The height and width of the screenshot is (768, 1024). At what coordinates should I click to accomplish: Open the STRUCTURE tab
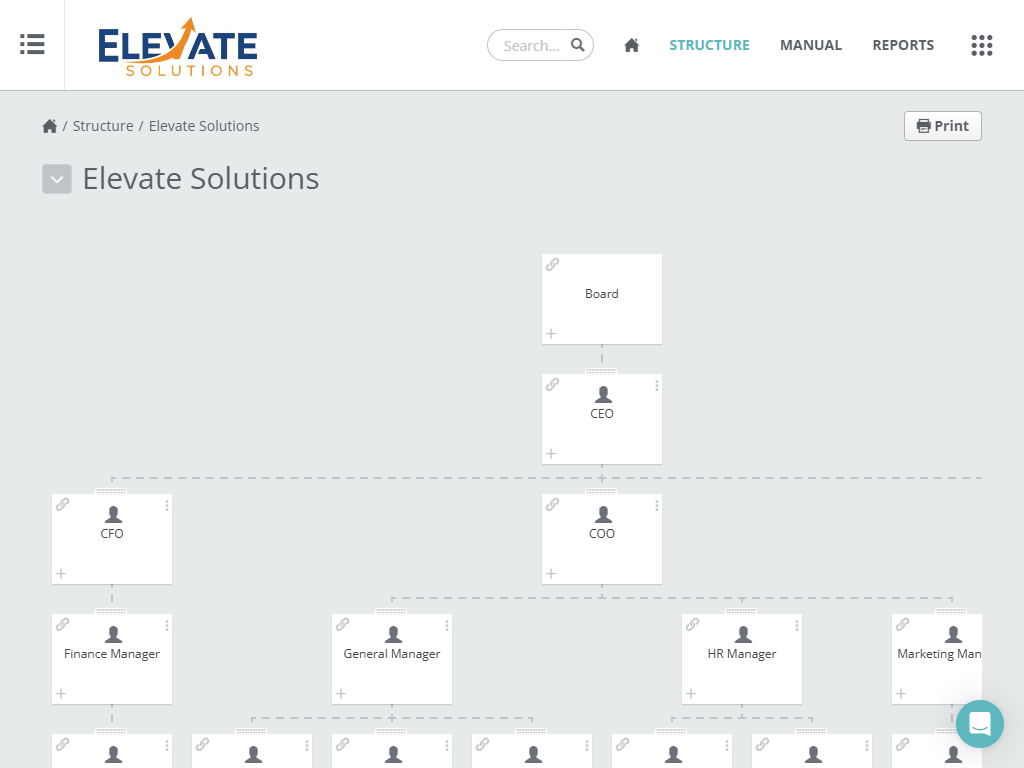coord(709,45)
